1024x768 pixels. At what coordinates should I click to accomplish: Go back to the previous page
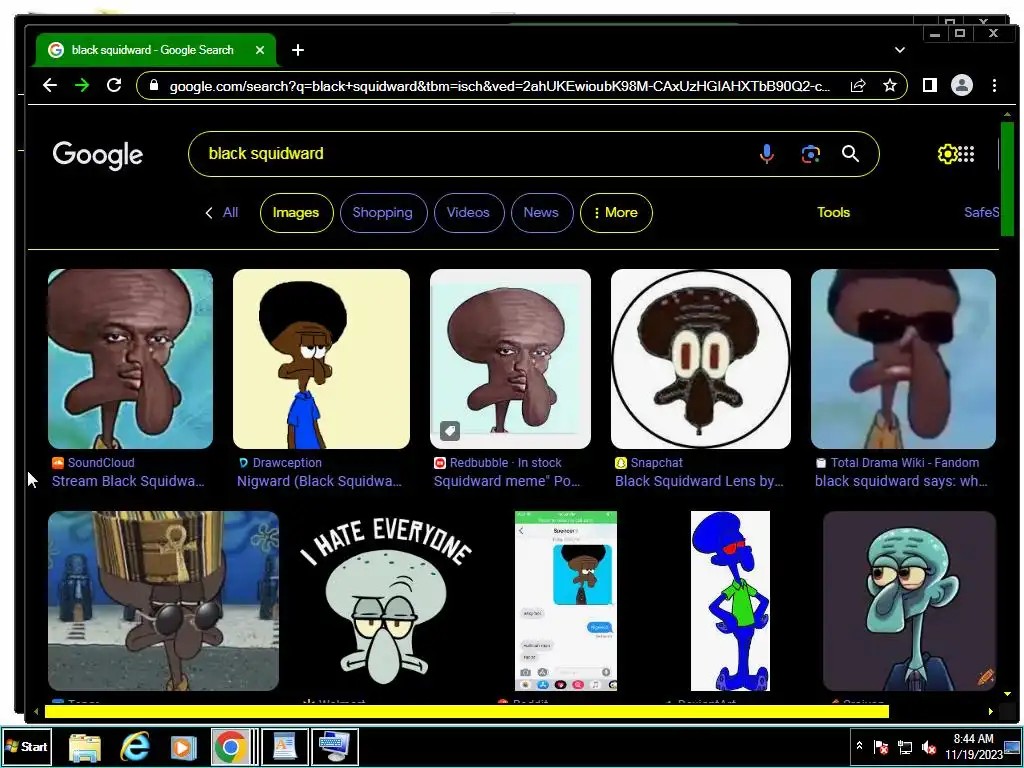[50, 86]
